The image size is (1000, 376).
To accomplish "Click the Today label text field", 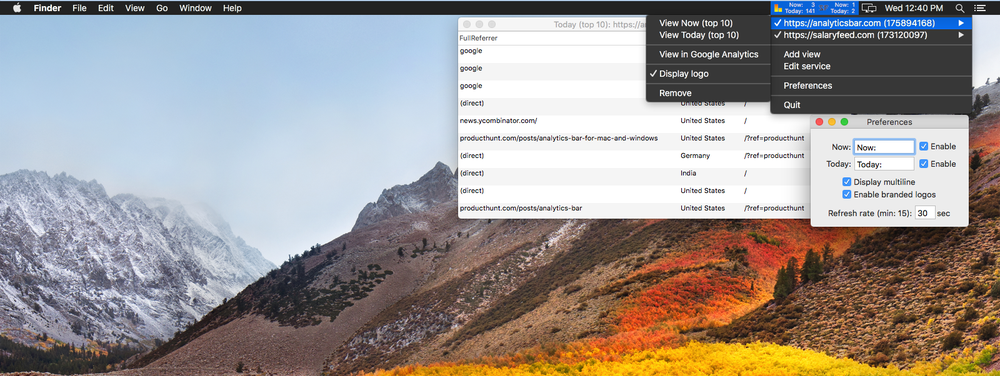I will (884, 164).
